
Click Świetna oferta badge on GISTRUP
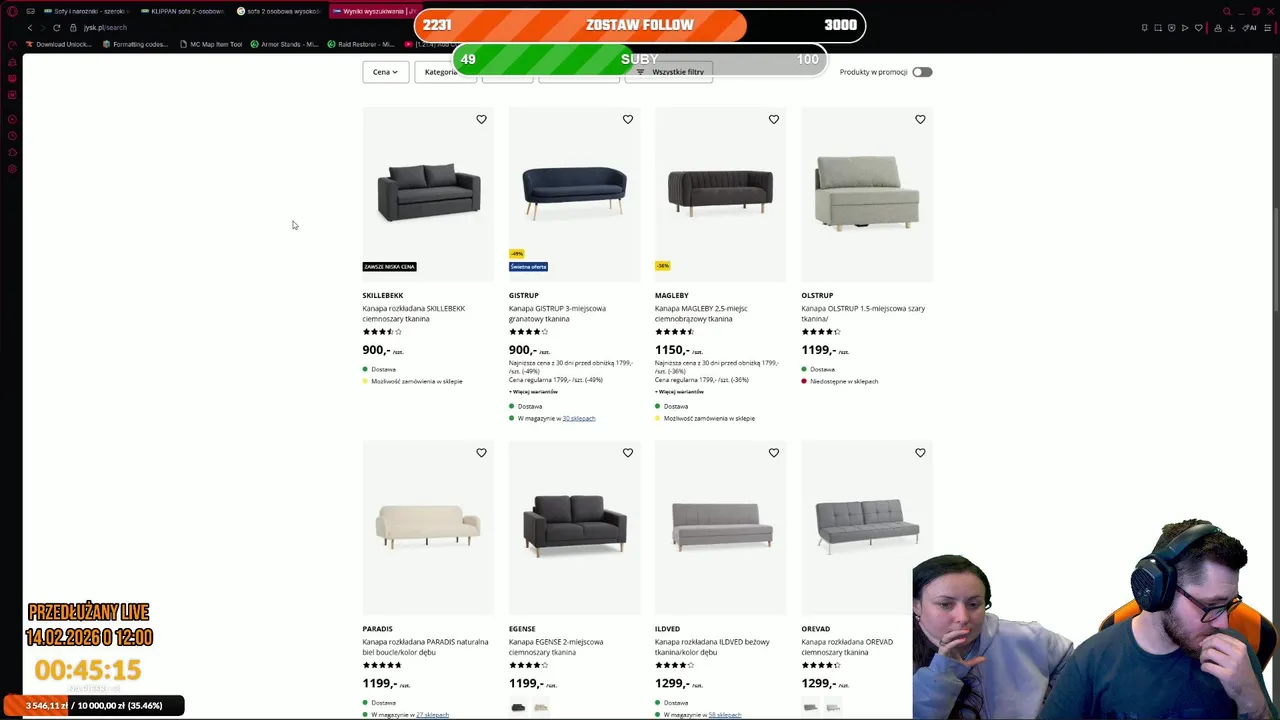[528, 267]
